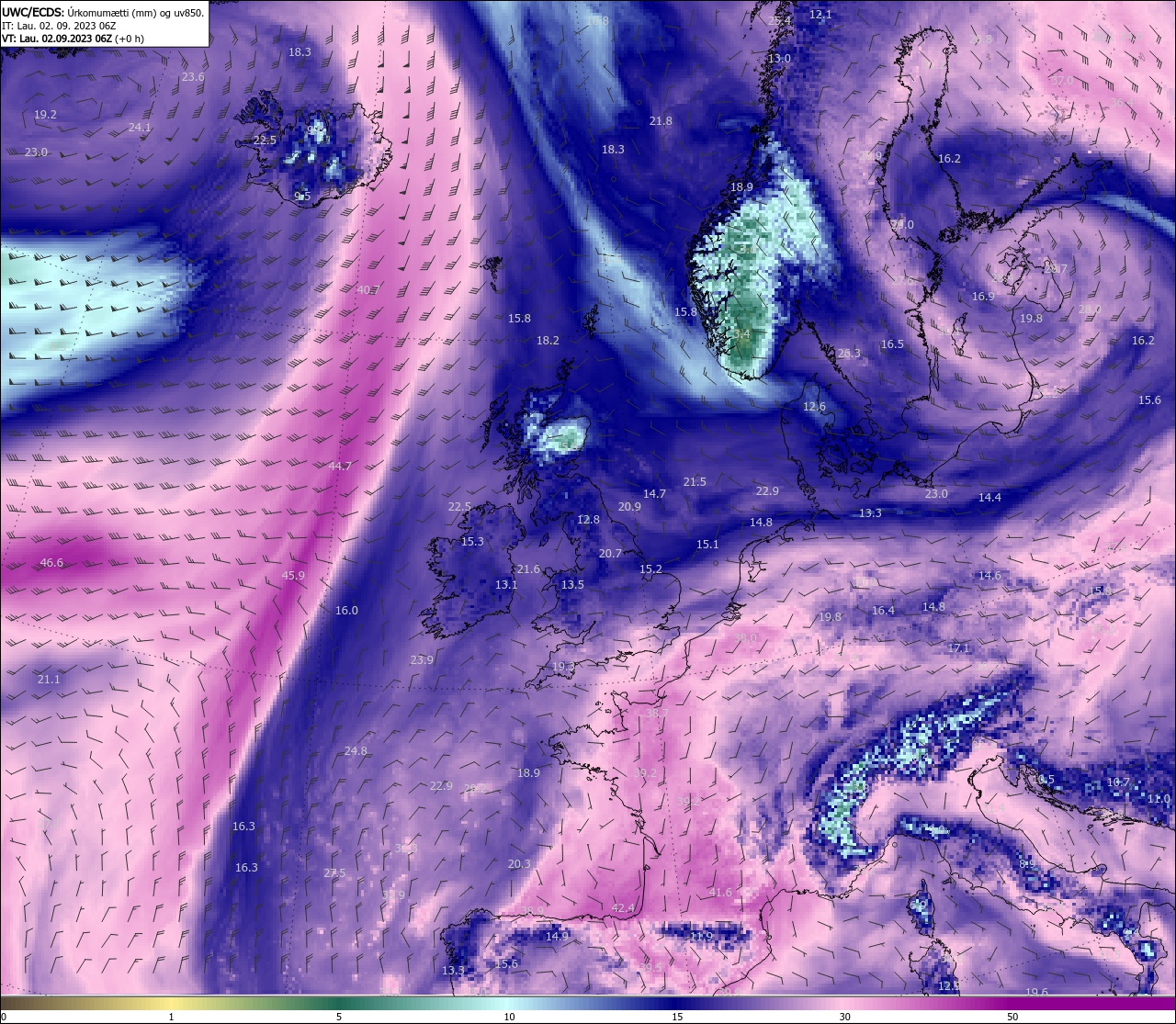This screenshot has width=1176, height=1024.
Task: Click the 40.7 value label
Action: click(367, 290)
